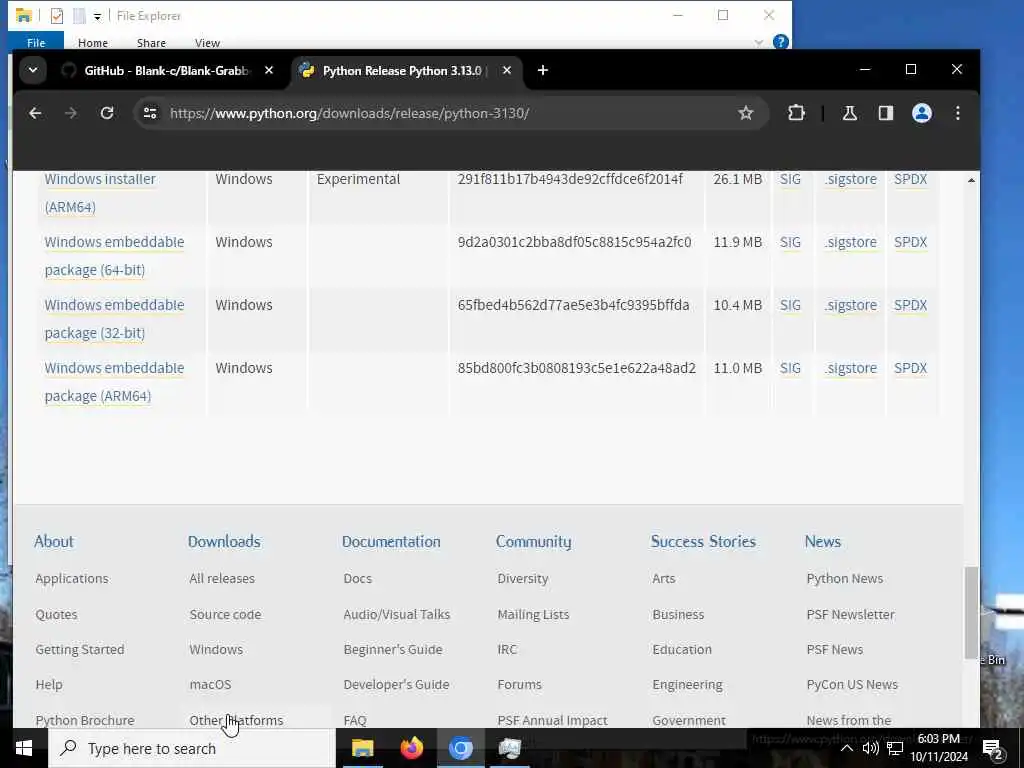Open new tab with plus button

click(543, 70)
